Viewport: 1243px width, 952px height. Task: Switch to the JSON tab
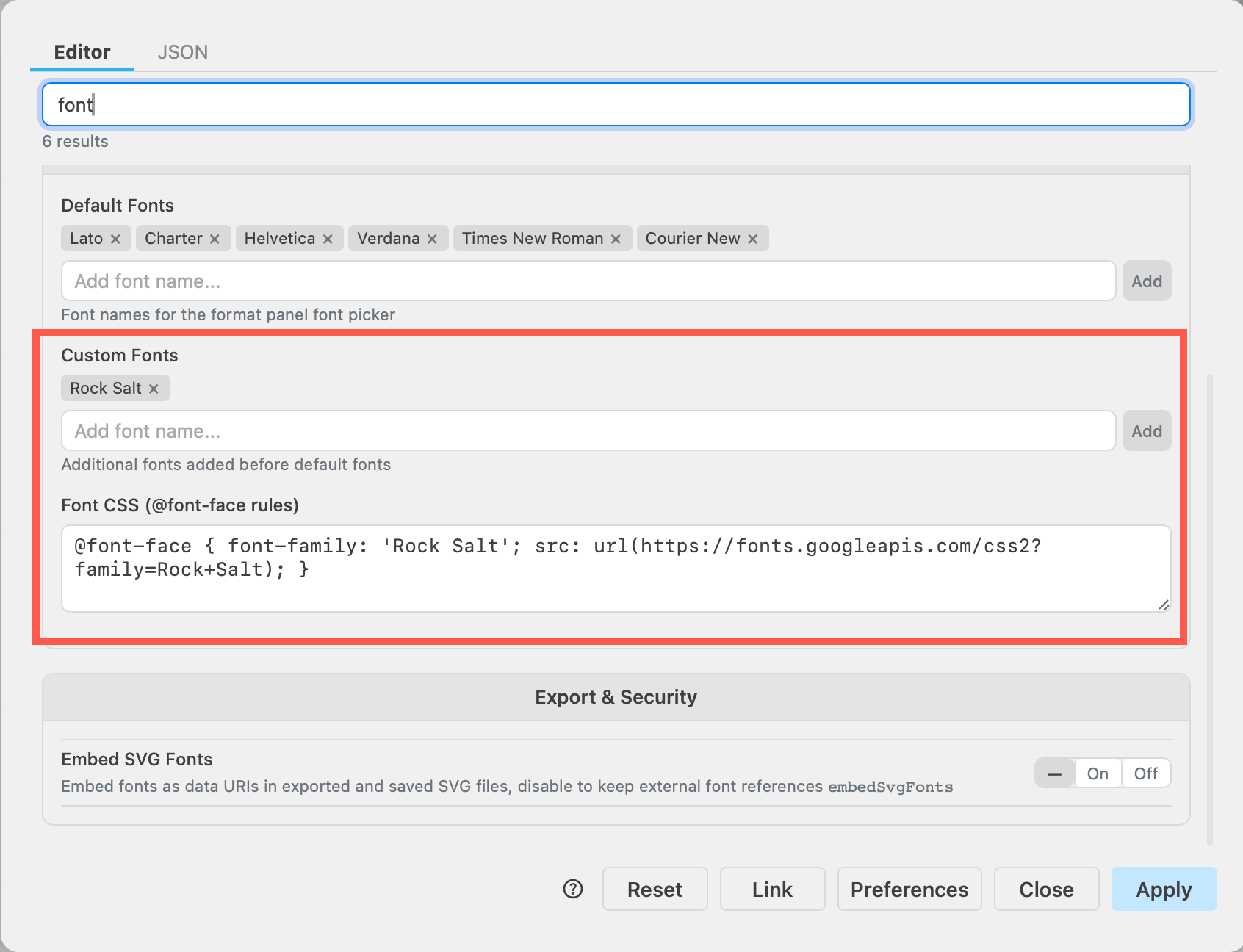[183, 52]
